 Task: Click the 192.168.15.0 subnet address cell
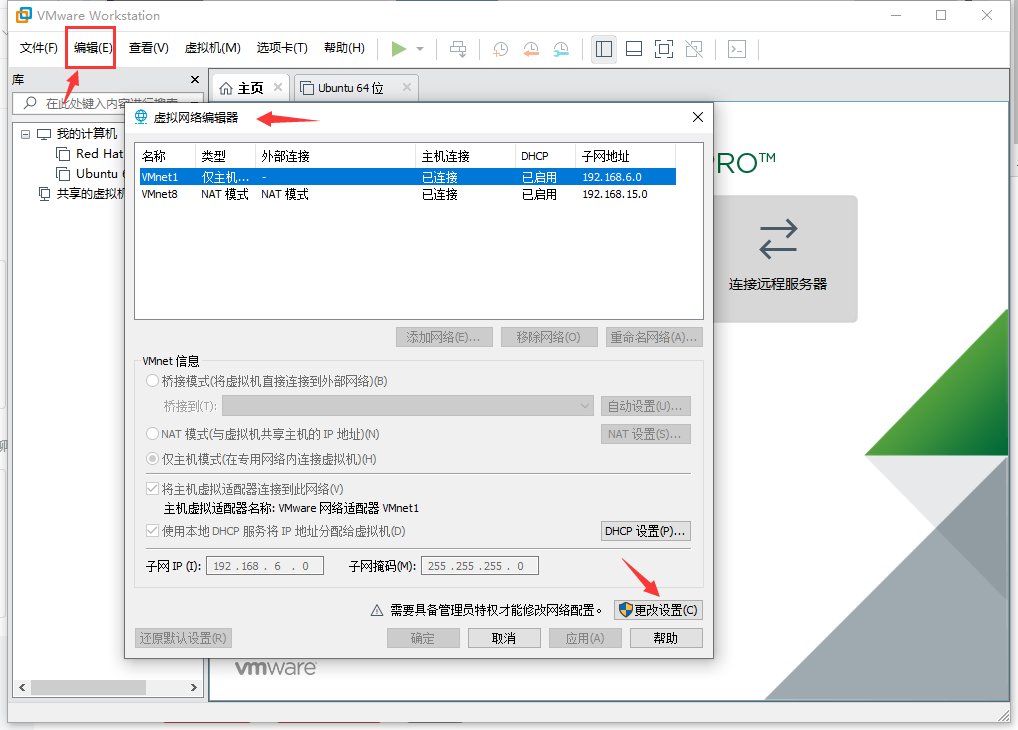click(x=615, y=194)
